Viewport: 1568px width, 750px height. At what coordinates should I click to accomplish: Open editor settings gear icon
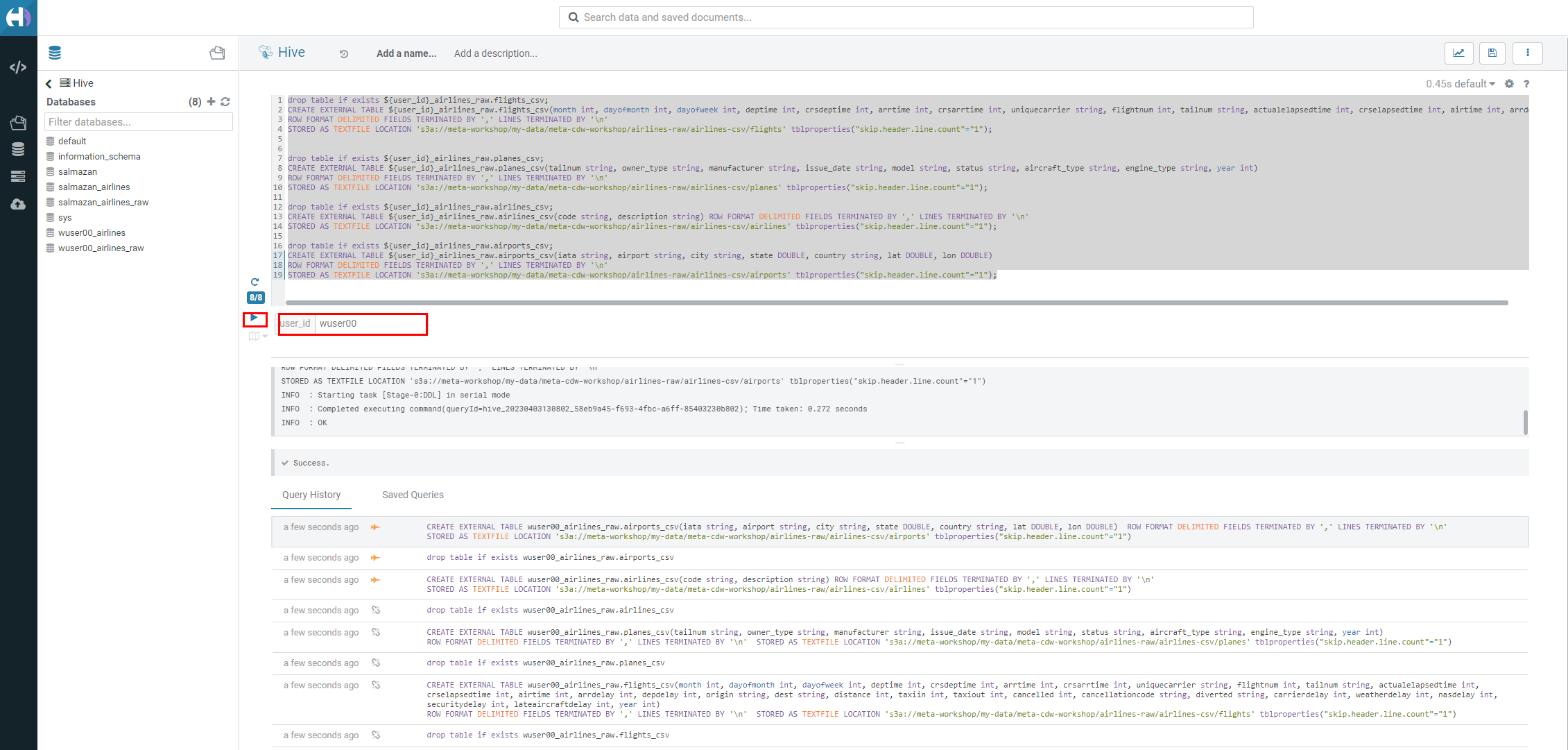coord(1509,84)
